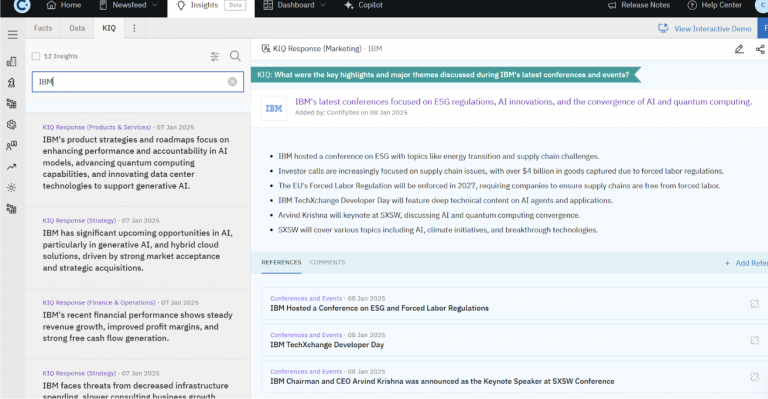Switch to the Comments tab

coord(327,262)
